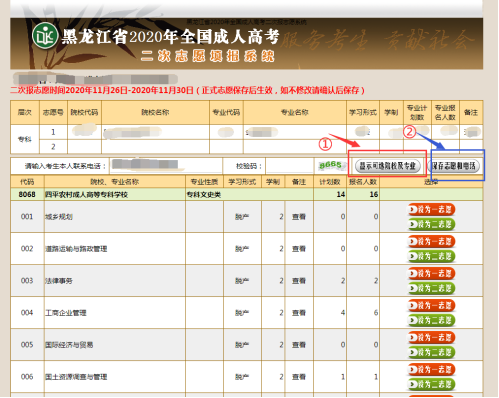Click major name 城乡规划
Image resolution: width=499 pixels, height=398 pixels.
click(59, 217)
